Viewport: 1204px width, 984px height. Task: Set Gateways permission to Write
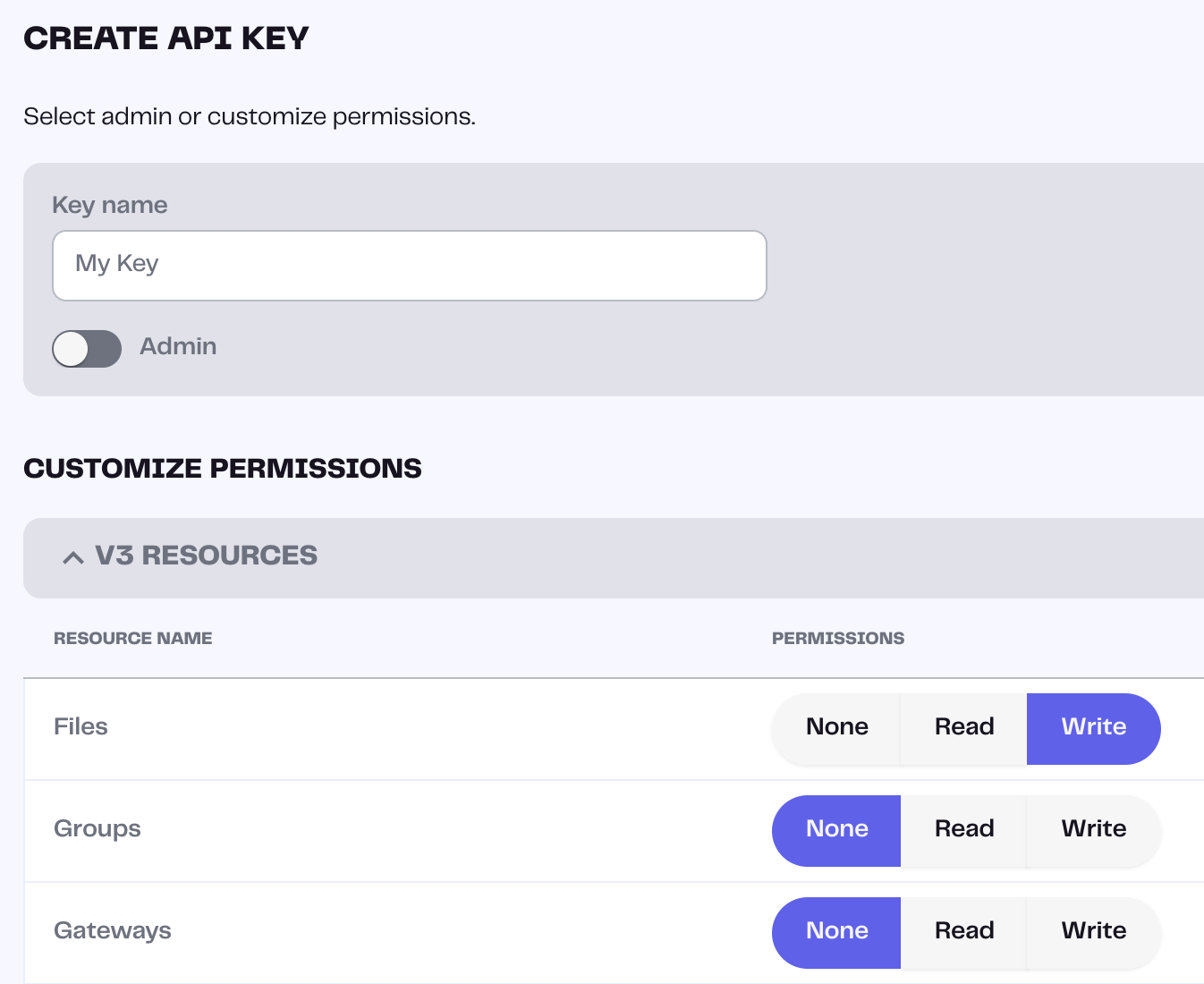pyautogui.click(x=1093, y=931)
